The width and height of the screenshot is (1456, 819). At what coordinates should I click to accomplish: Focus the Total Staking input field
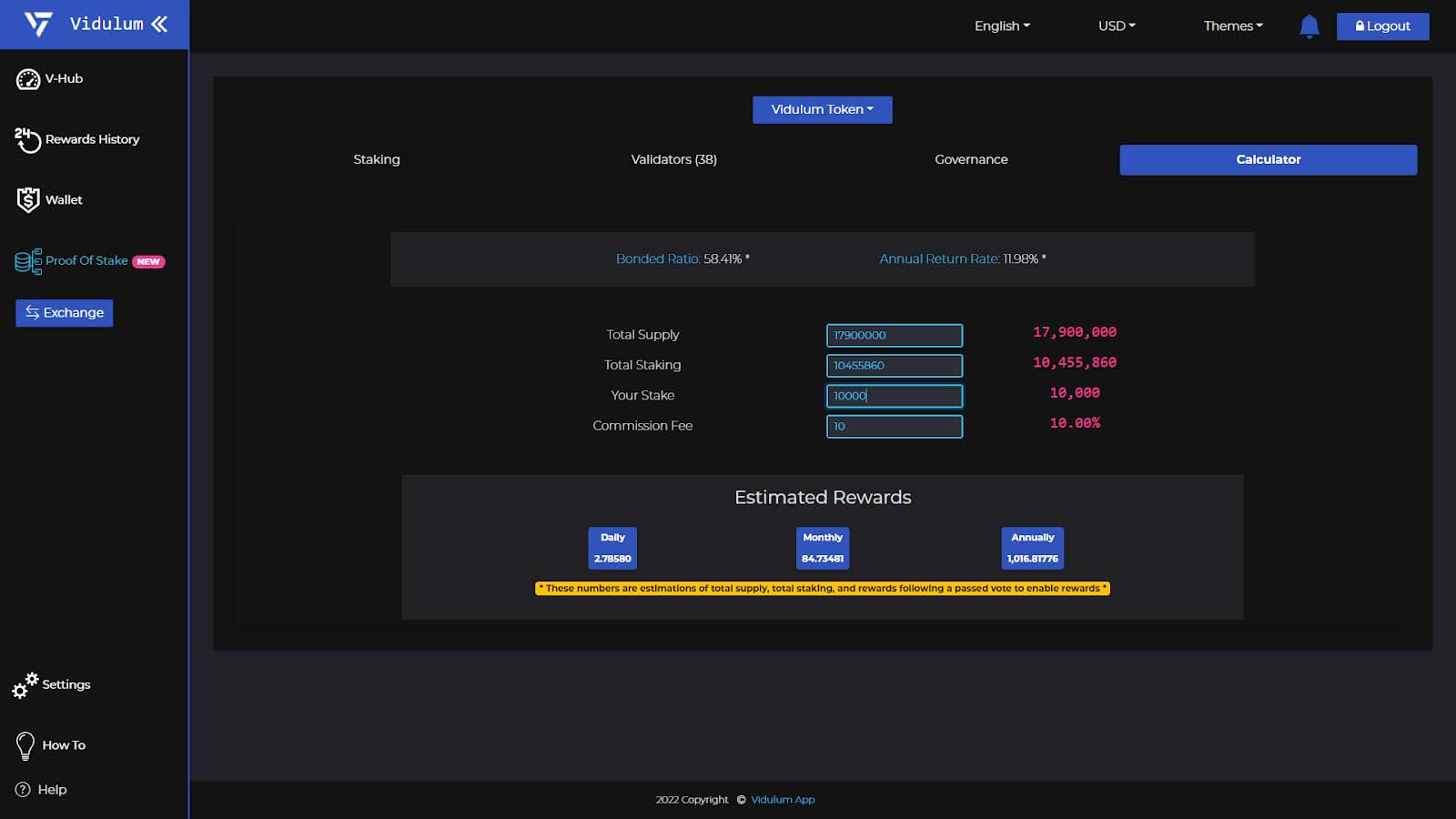[x=895, y=366]
